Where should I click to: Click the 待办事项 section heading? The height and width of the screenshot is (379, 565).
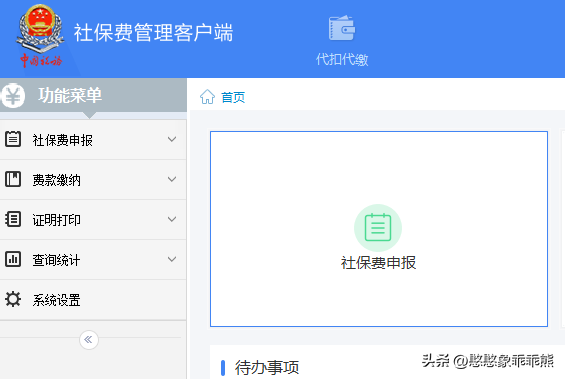(x=267, y=367)
